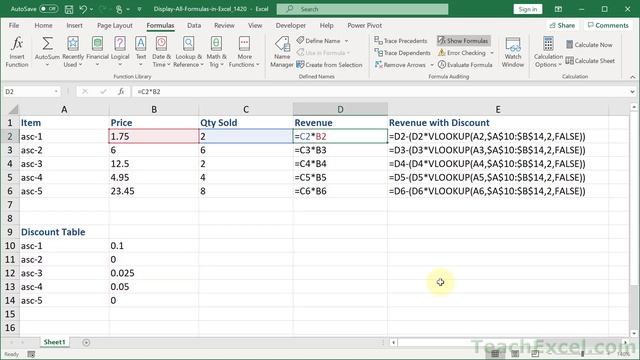
Task: Click Evaluate Formula
Action: (x=465, y=64)
